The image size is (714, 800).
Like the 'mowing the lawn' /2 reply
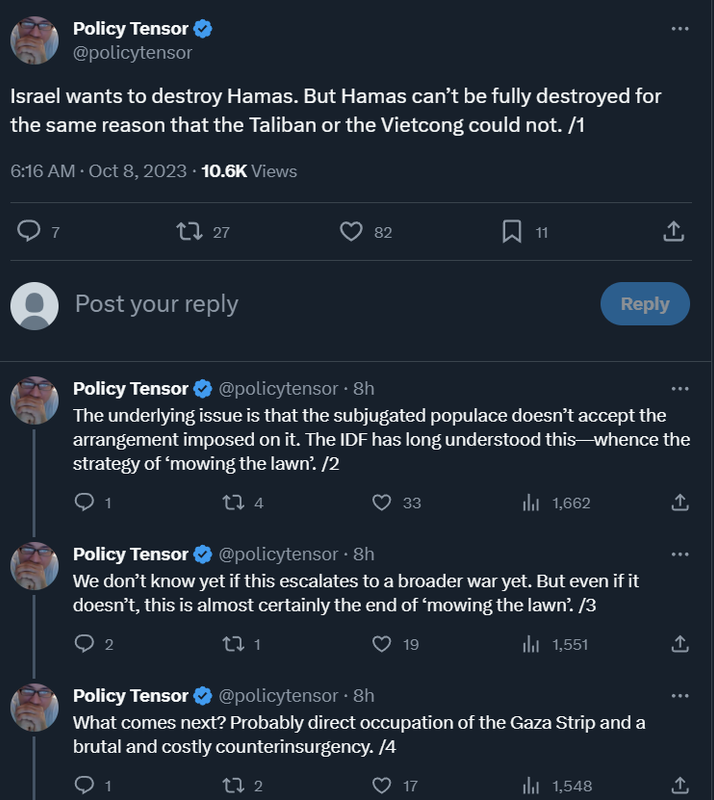click(x=381, y=503)
